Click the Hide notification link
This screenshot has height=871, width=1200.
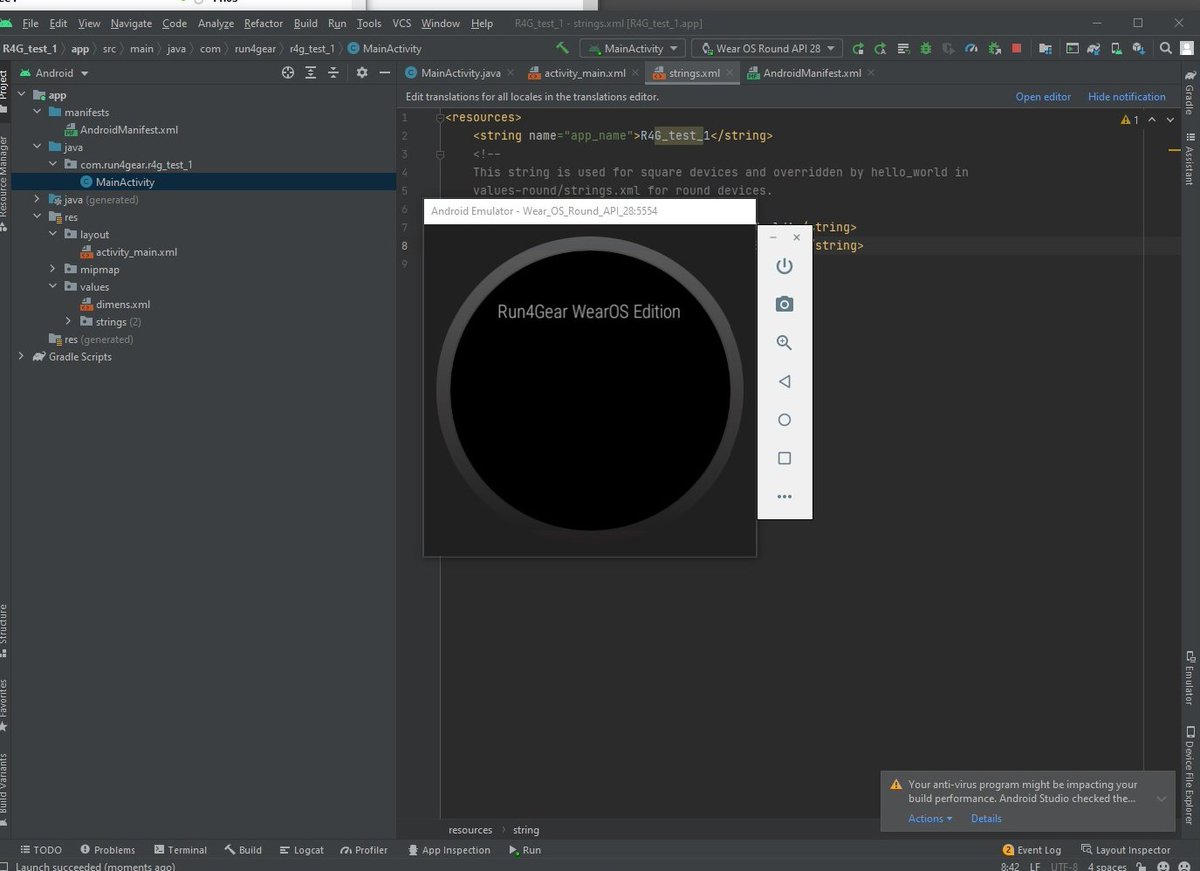tap(1127, 97)
